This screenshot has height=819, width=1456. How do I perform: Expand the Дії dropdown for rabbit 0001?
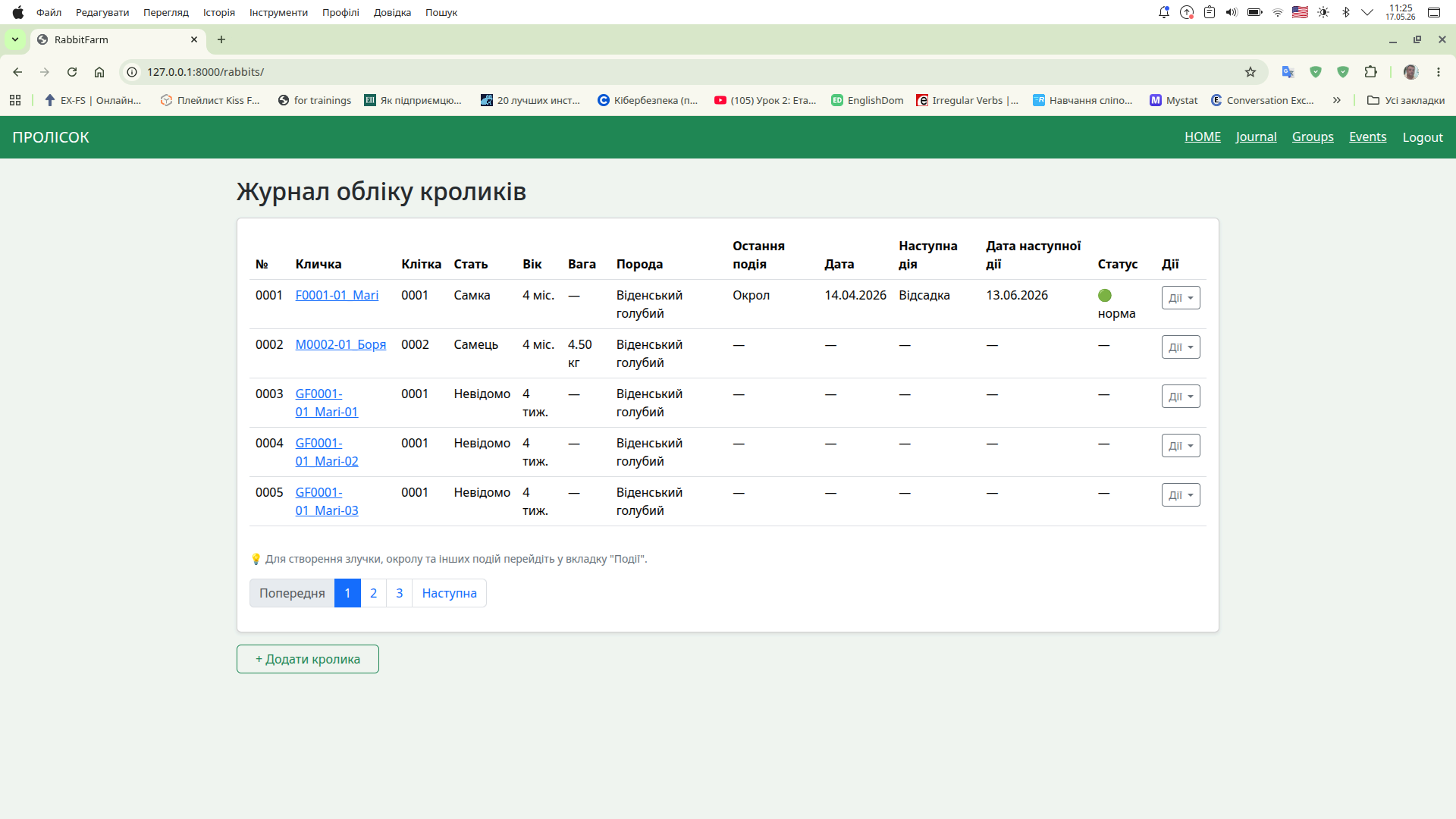(x=1181, y=298)
